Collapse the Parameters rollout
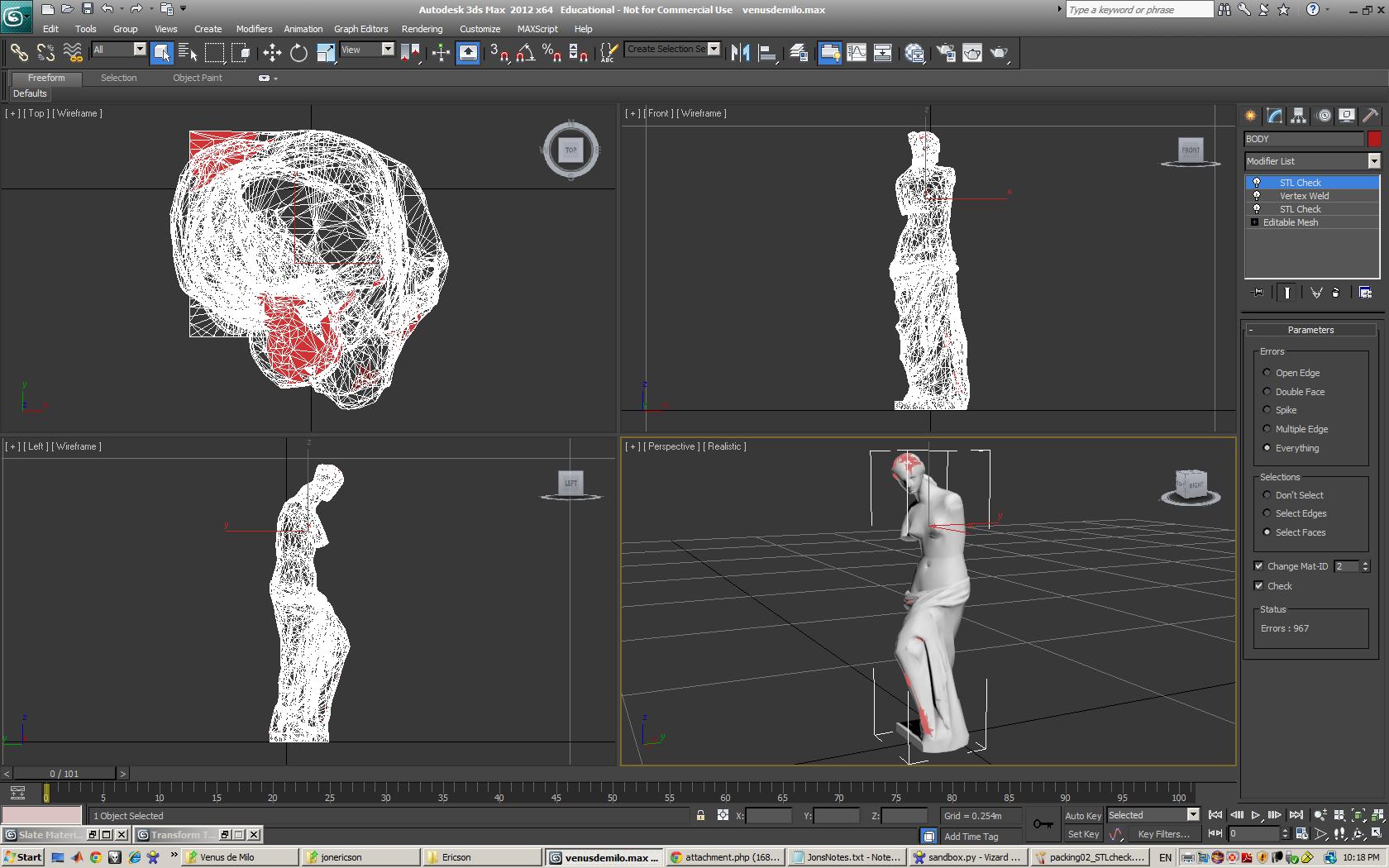 (x=1310, y=330)
